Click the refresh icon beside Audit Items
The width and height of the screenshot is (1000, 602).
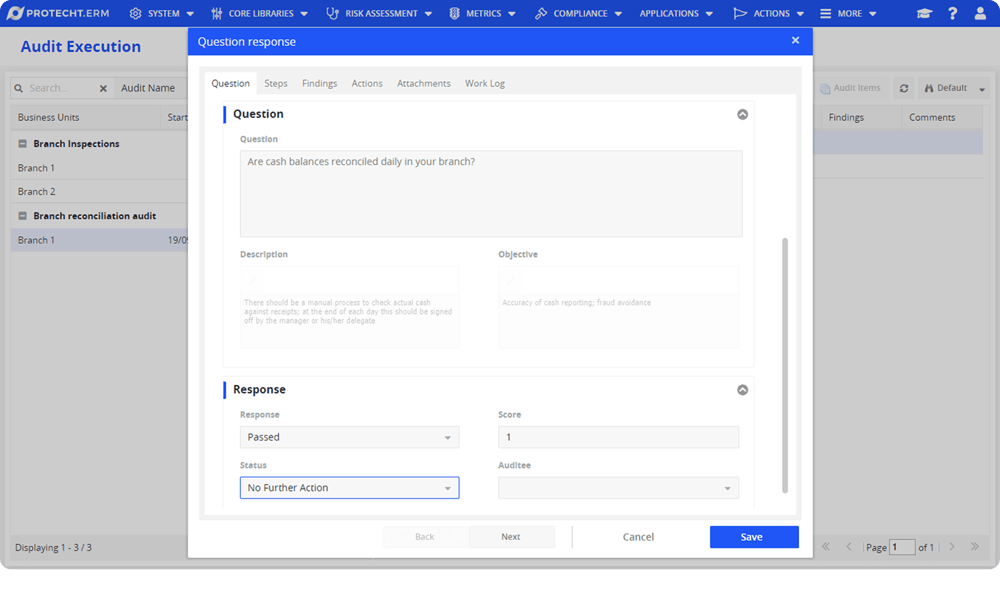click(904, 88)
